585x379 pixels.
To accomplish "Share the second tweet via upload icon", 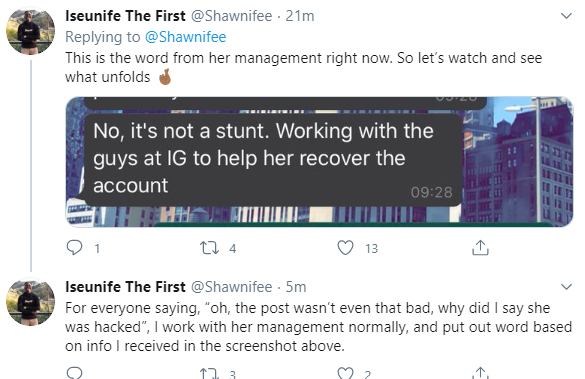I will (x=480, y=373).
